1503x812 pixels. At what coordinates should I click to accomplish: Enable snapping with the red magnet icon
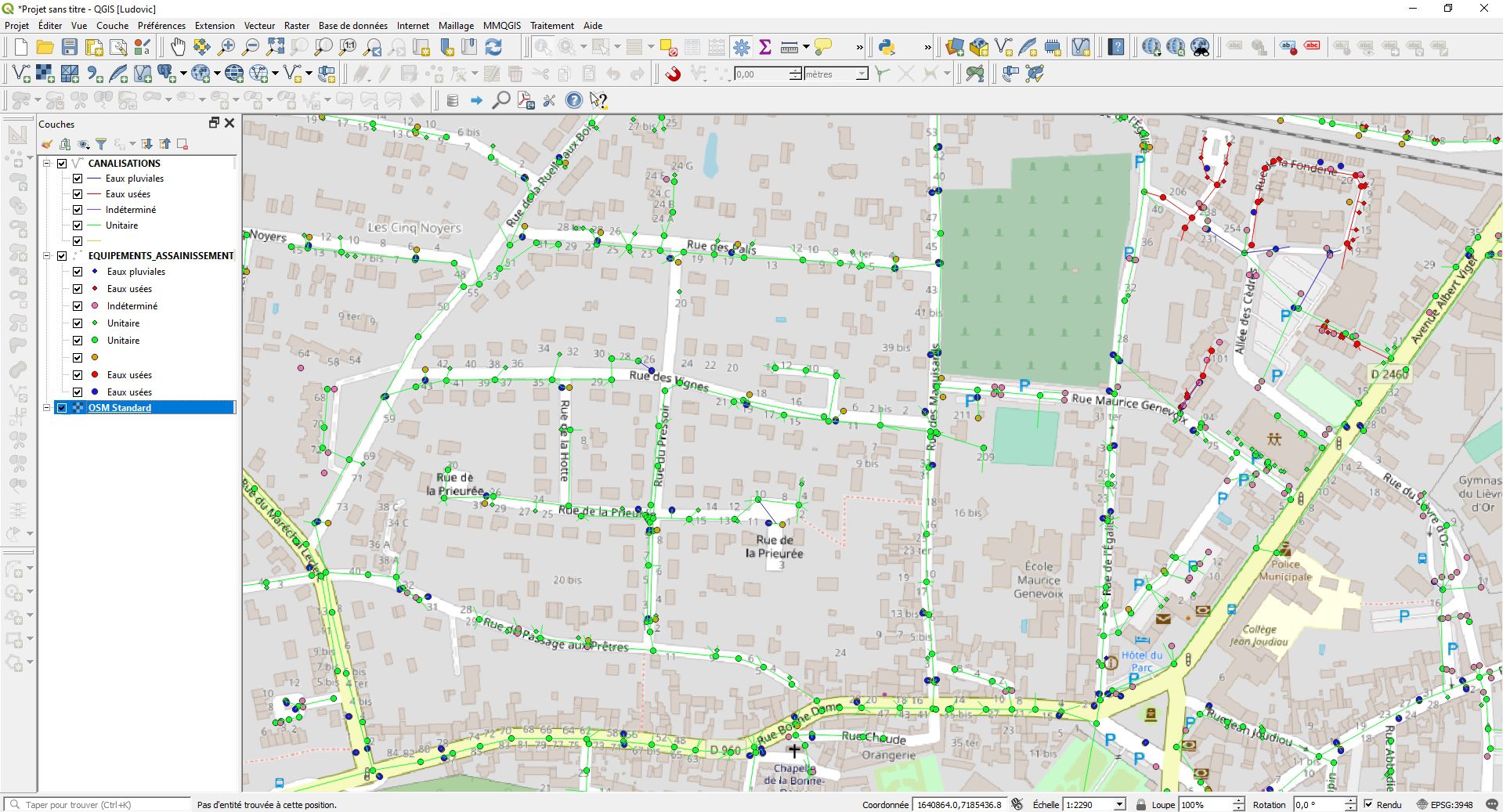(673, 74)
